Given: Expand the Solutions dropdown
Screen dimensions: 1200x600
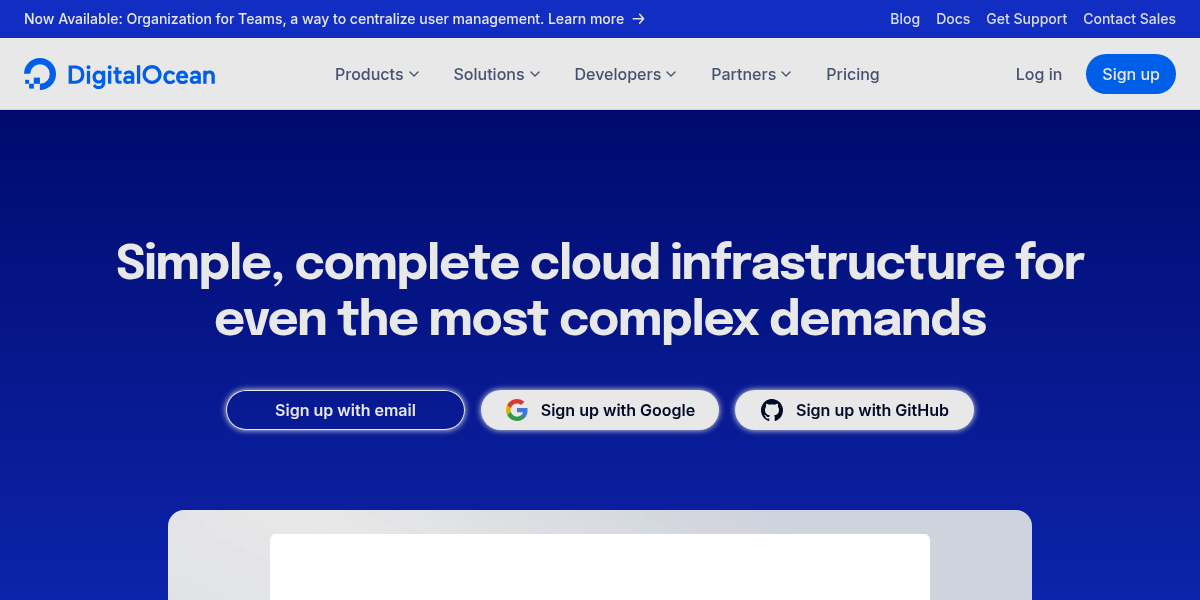Looking at the screenshot, I should tap(496, 74).
